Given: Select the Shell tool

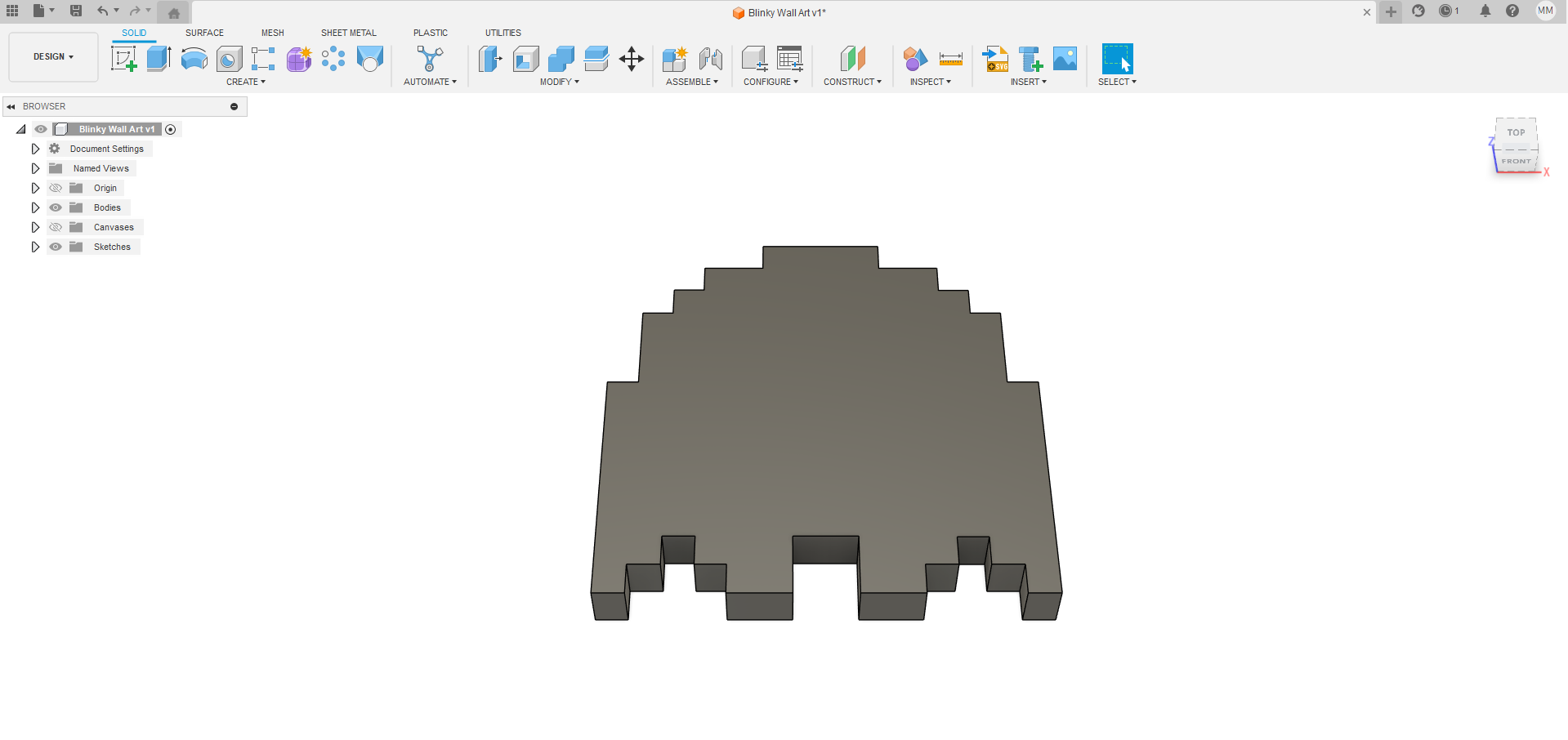Looking at the screenshot, I should pos(525,59).
